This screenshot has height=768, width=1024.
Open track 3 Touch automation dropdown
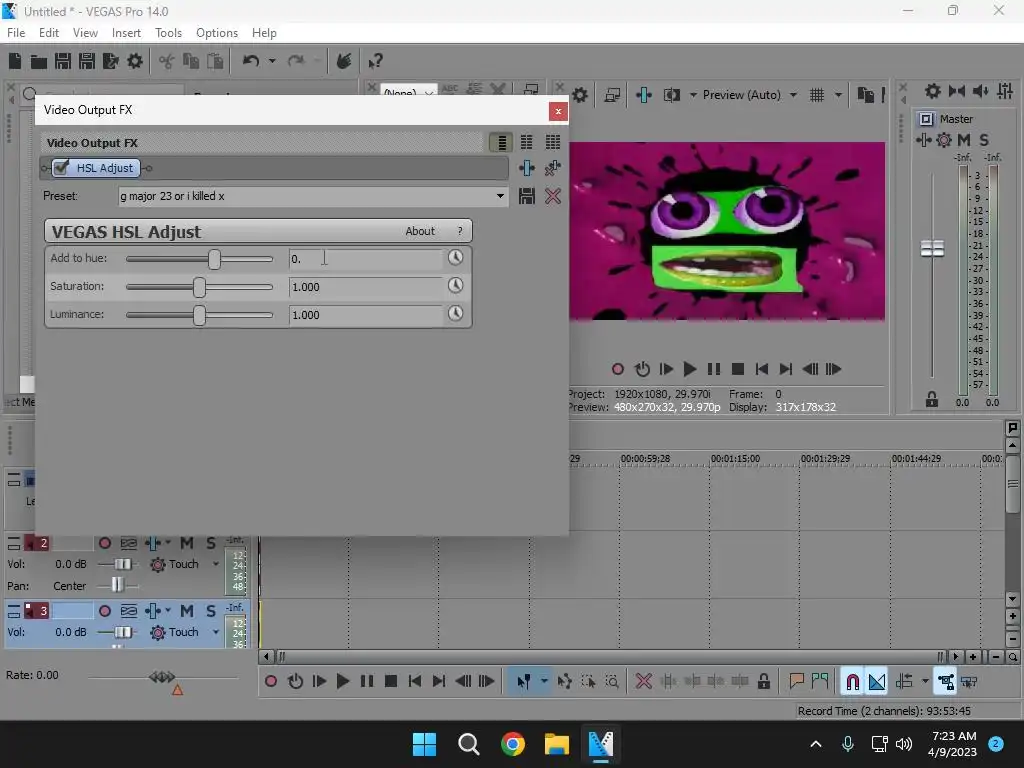click(216, 632)
